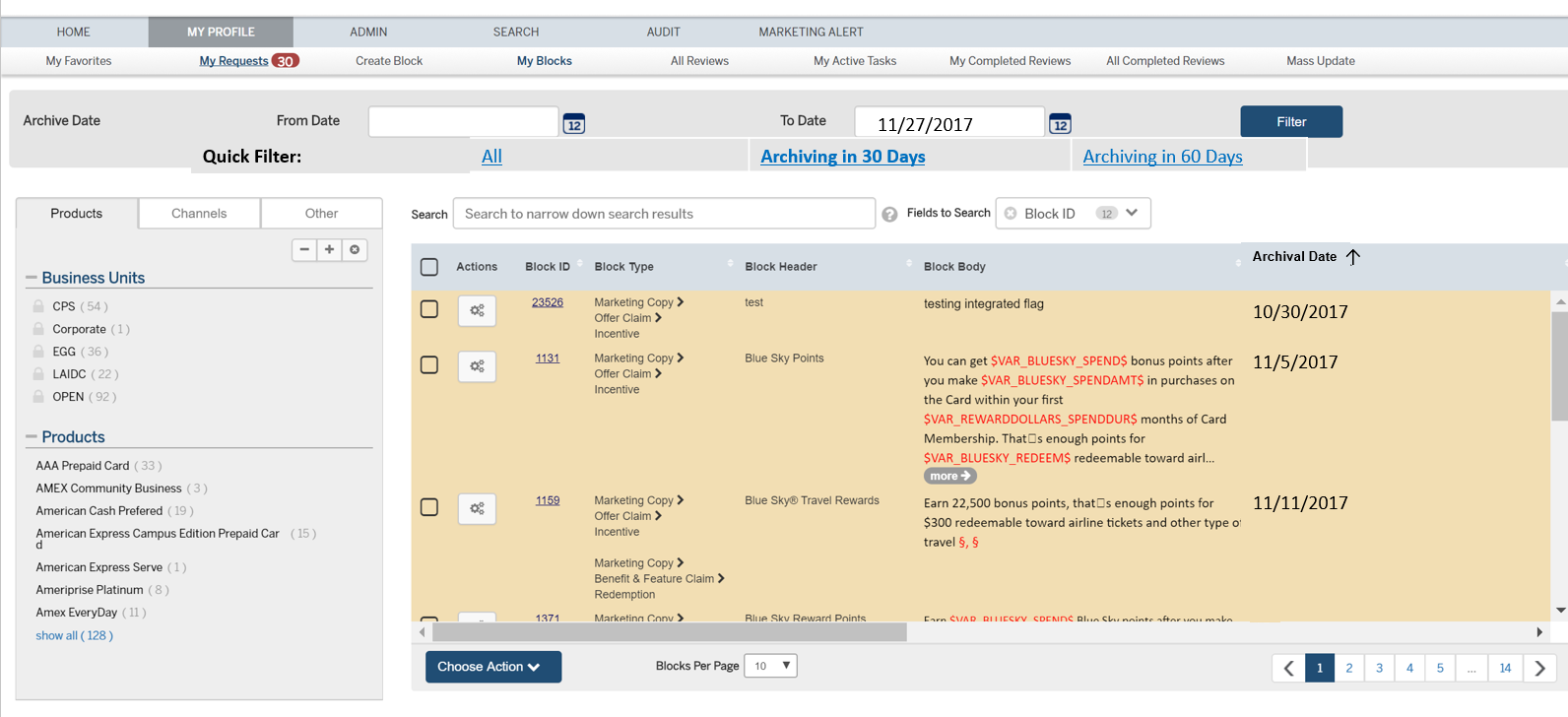Click the search help question mark icon
1568x717 pixels.
889,214
